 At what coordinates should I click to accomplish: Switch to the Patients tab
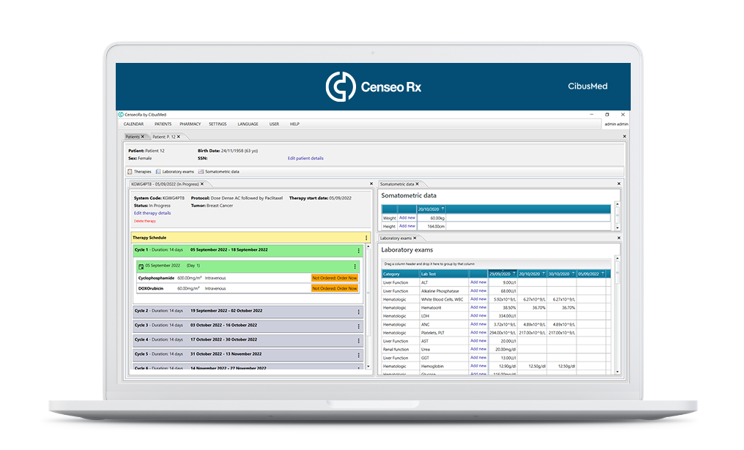(131, 136)
